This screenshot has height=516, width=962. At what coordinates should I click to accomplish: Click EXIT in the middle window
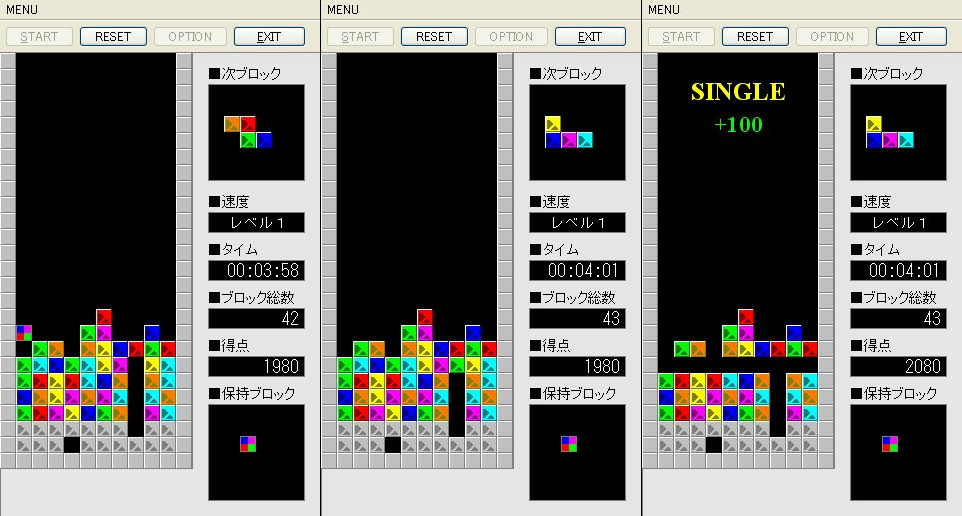coord(590,37)
